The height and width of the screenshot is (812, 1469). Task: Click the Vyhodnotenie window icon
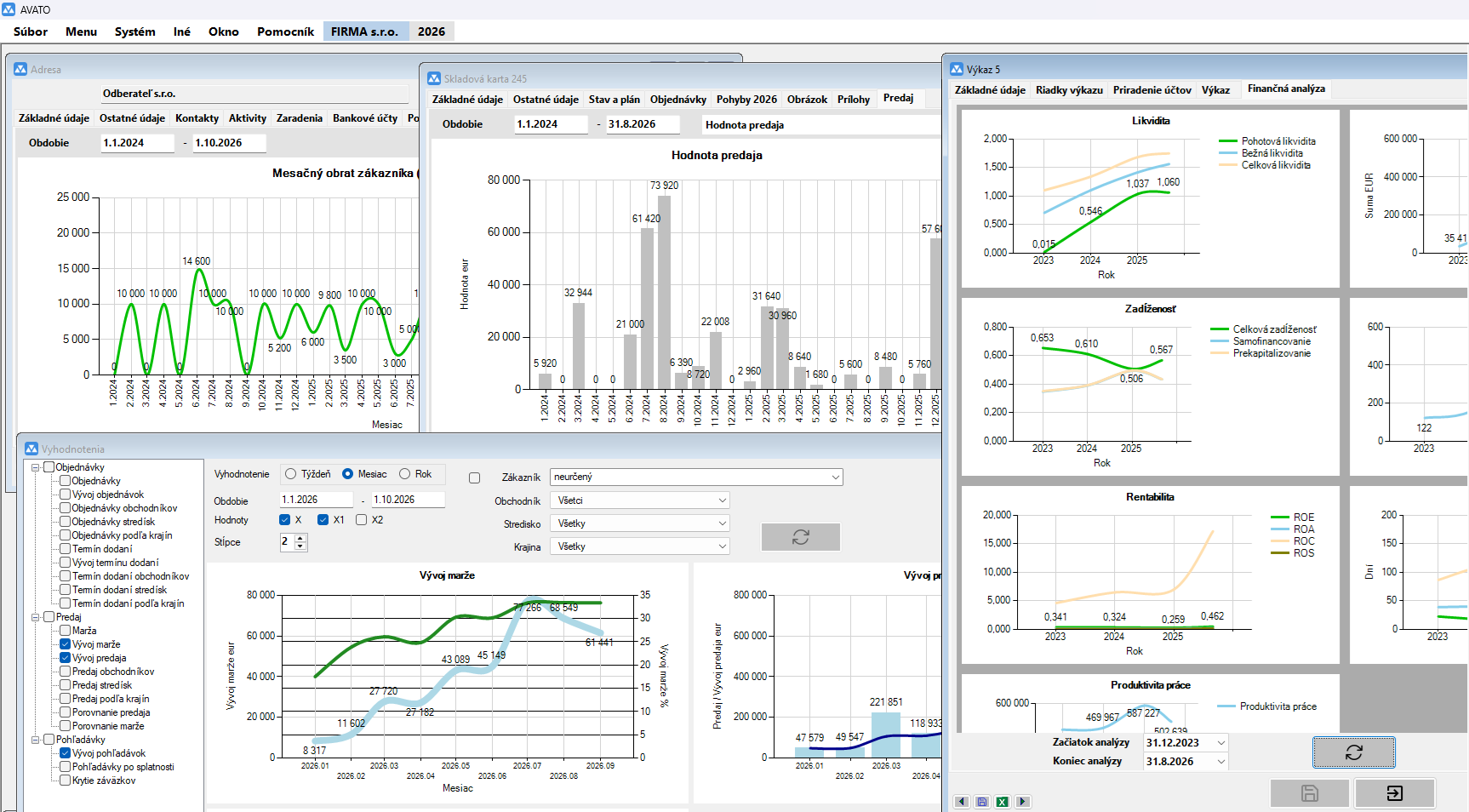(x=31, y=449)
